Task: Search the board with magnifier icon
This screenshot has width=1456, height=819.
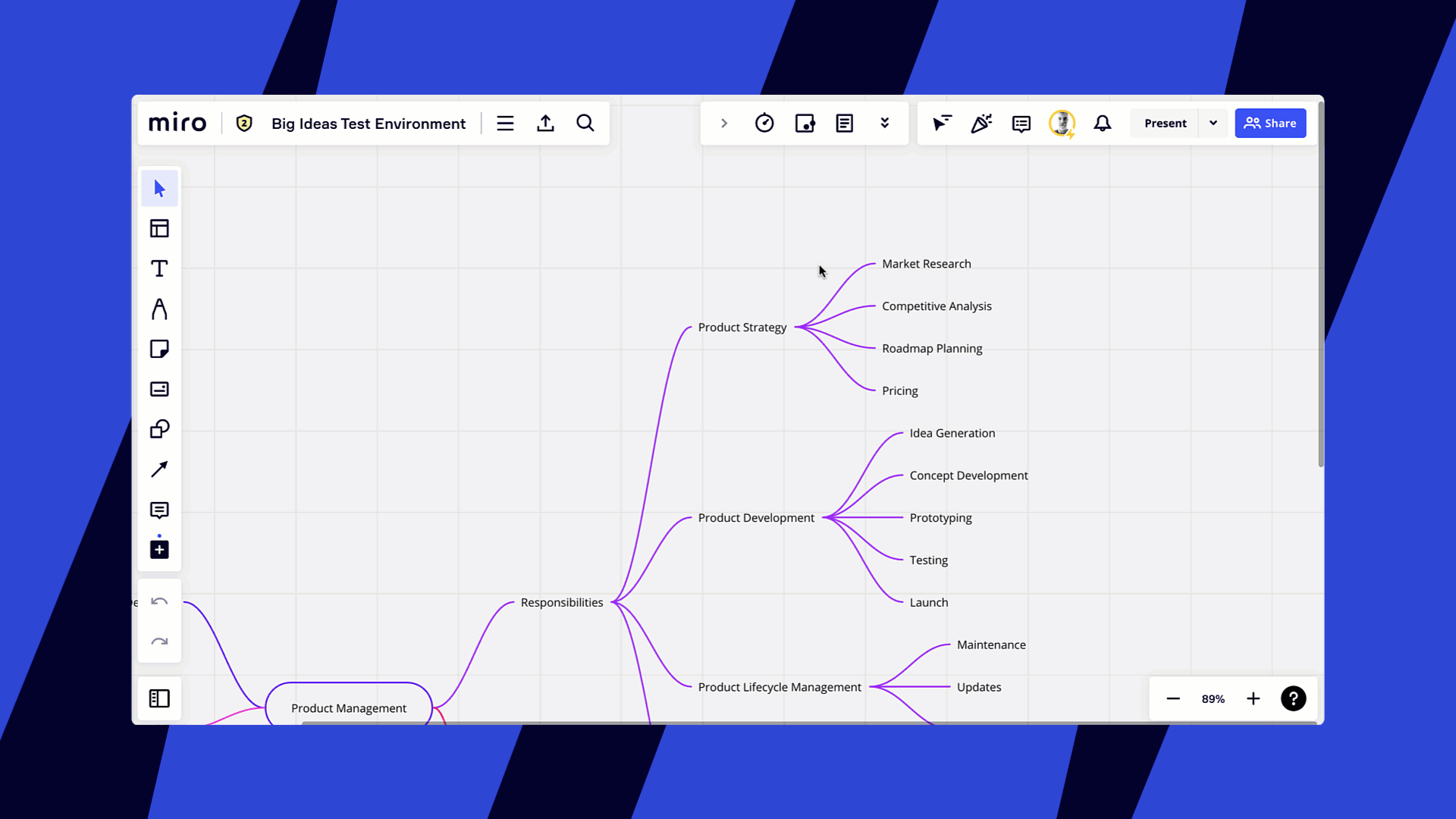Action: click(585, 123)
